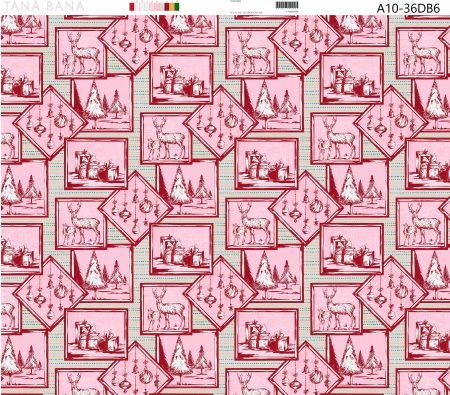Click the bright red color swatch
Image resolution: width=450 pixels, height=395 pixels.
(132, 7)
